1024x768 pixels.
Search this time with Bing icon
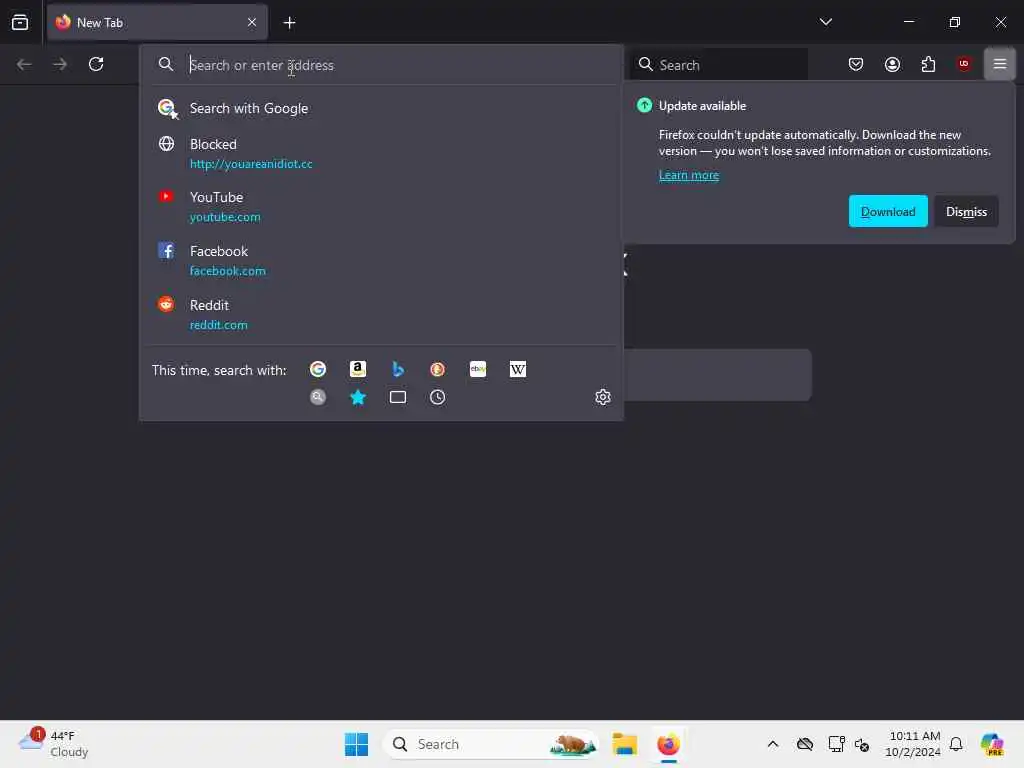point(398,370)
